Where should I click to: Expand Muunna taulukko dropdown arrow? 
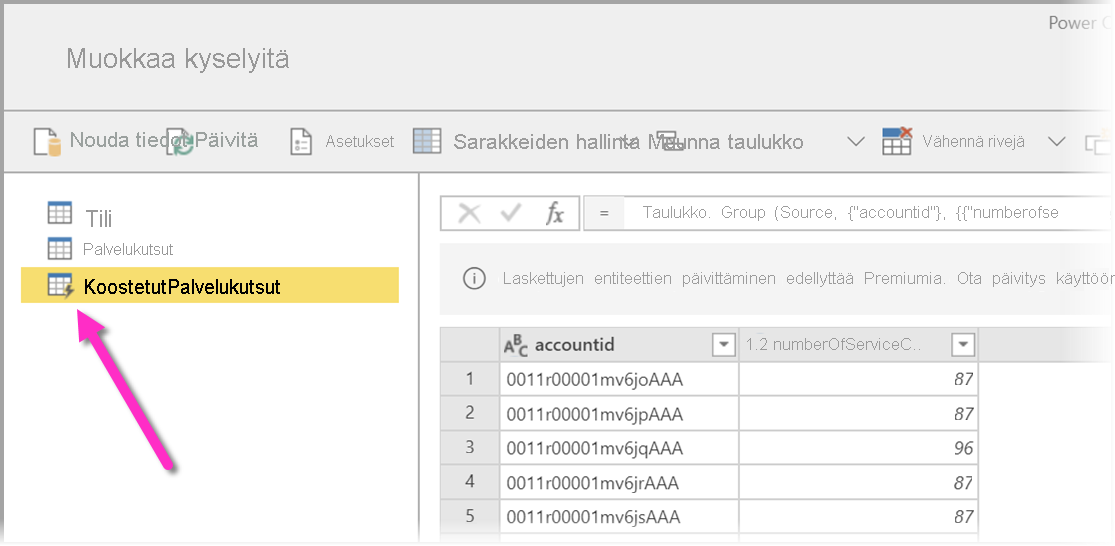pyautogui.click(x=856, y=141)
